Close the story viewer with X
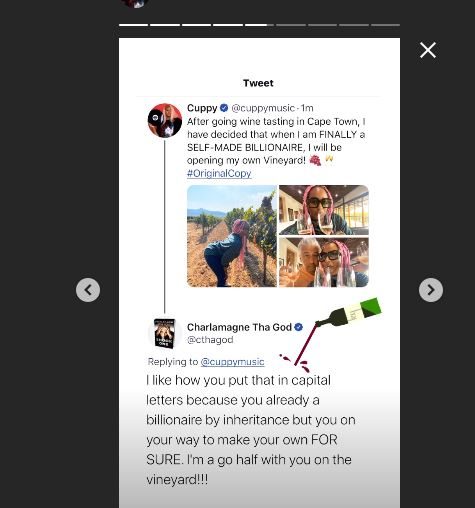 [x=428, y=50]
